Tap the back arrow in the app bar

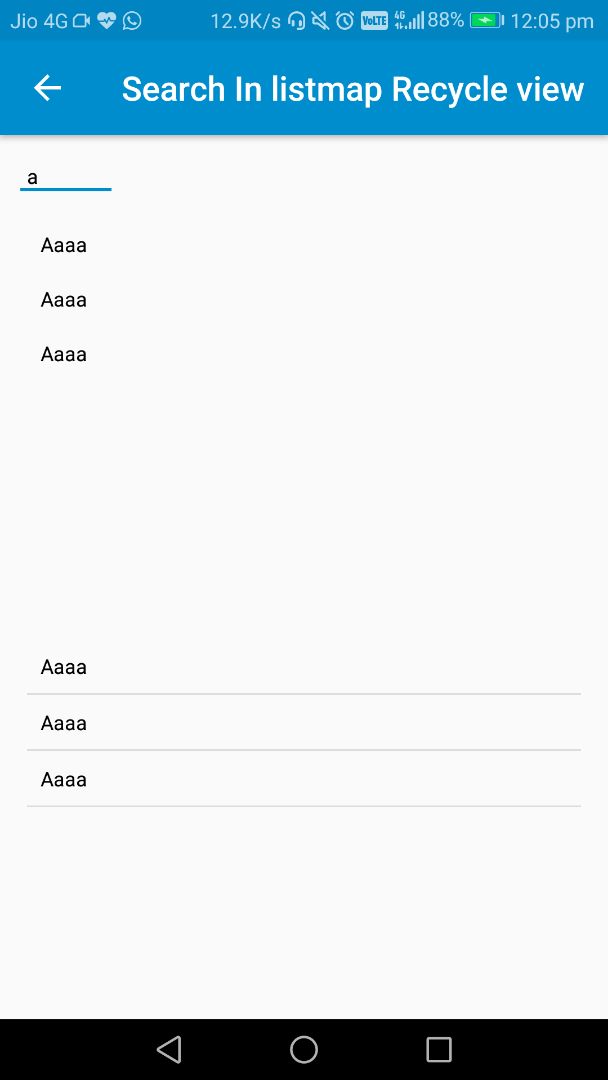click(x=48, y=88)
